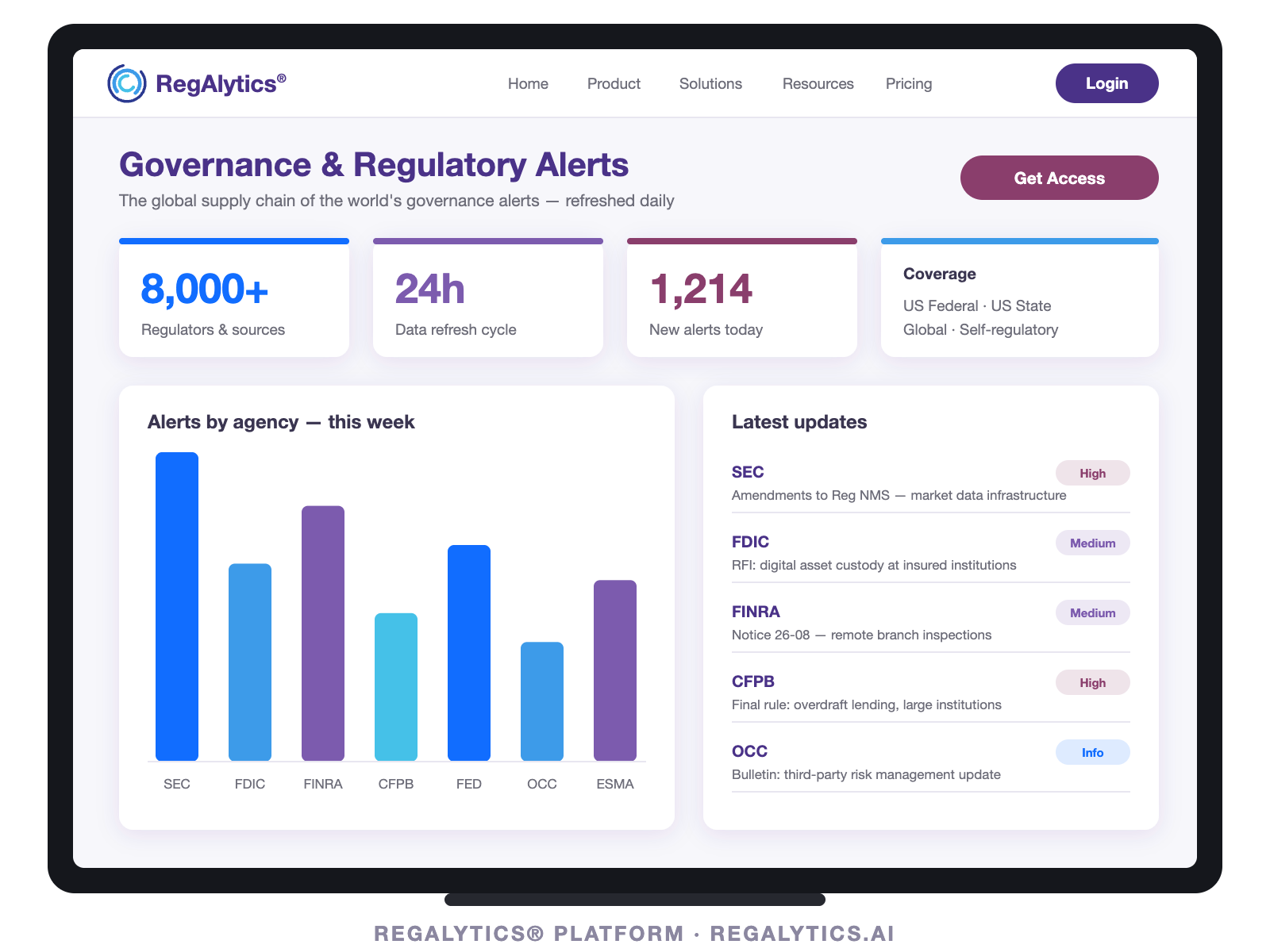This screenshot has height=952, width=1270.
Task: Open the Solutions nav item
Action: click(x=710, y=83)
